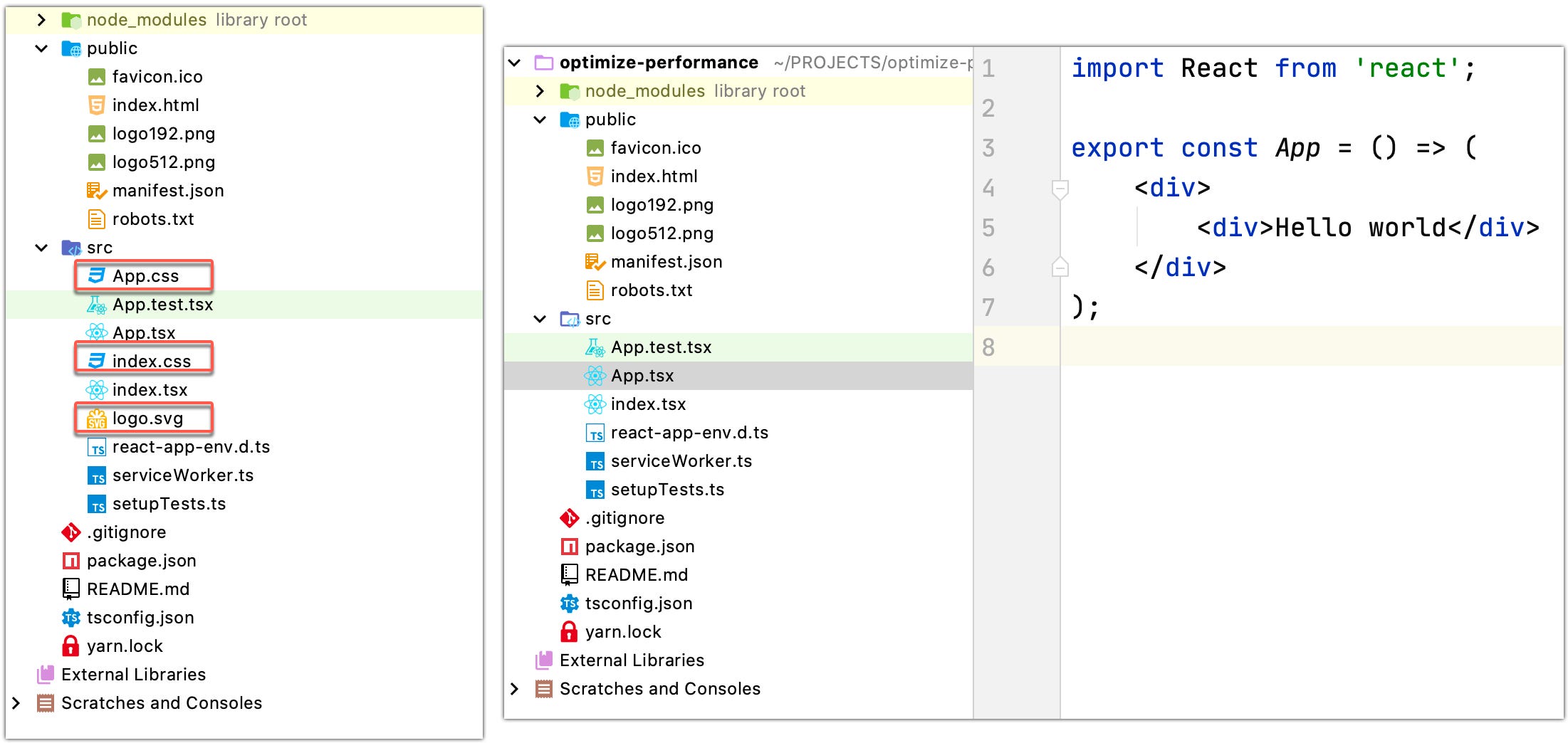Click the lock icon on yarn.lock
The image size is (1568, 743).
[70, 645]
